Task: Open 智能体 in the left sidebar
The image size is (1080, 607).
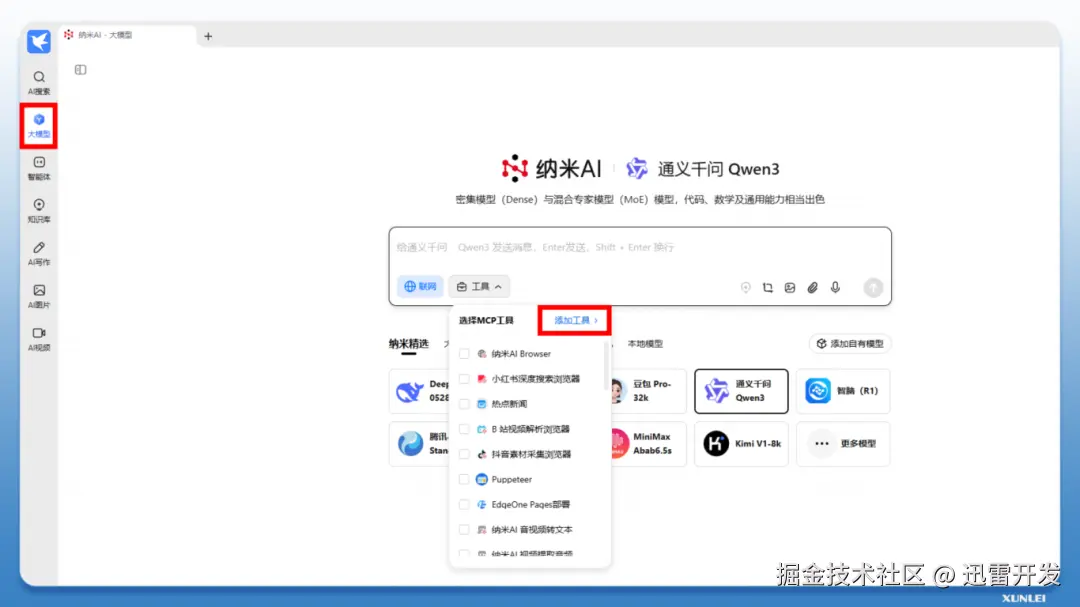Action: (39, 168)
